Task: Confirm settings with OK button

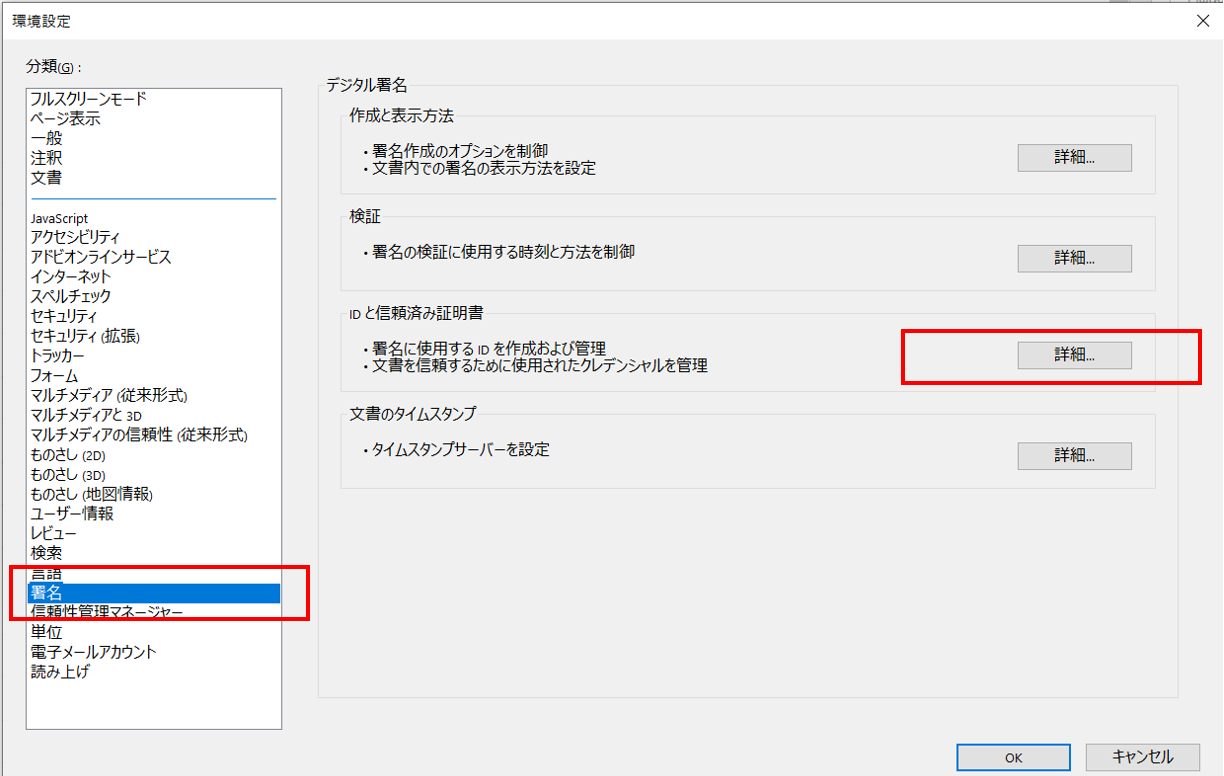Action: [1013, 757]
